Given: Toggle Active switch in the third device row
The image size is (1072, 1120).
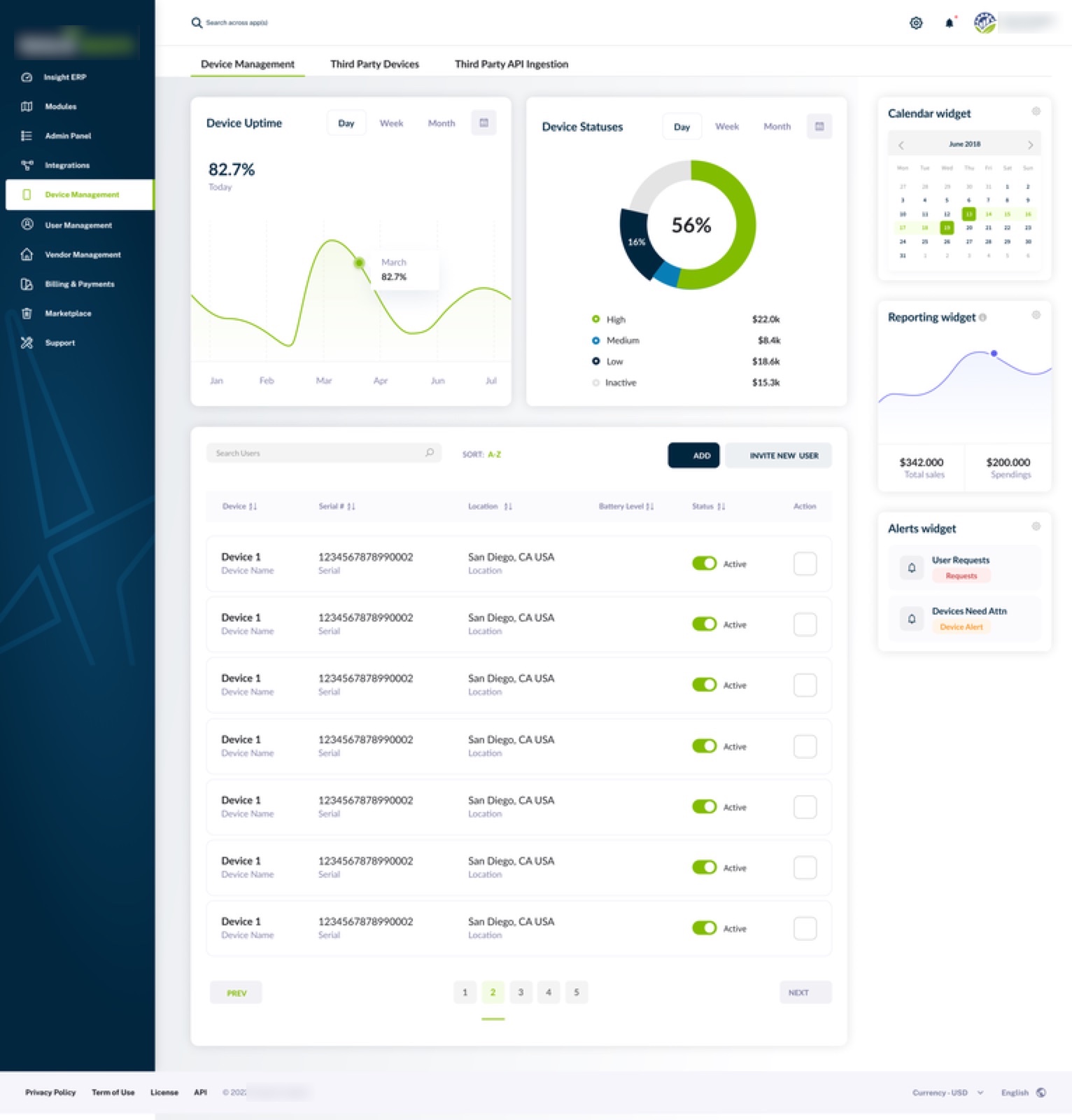Looking at the screenshot, I should [x=704, y=685].
